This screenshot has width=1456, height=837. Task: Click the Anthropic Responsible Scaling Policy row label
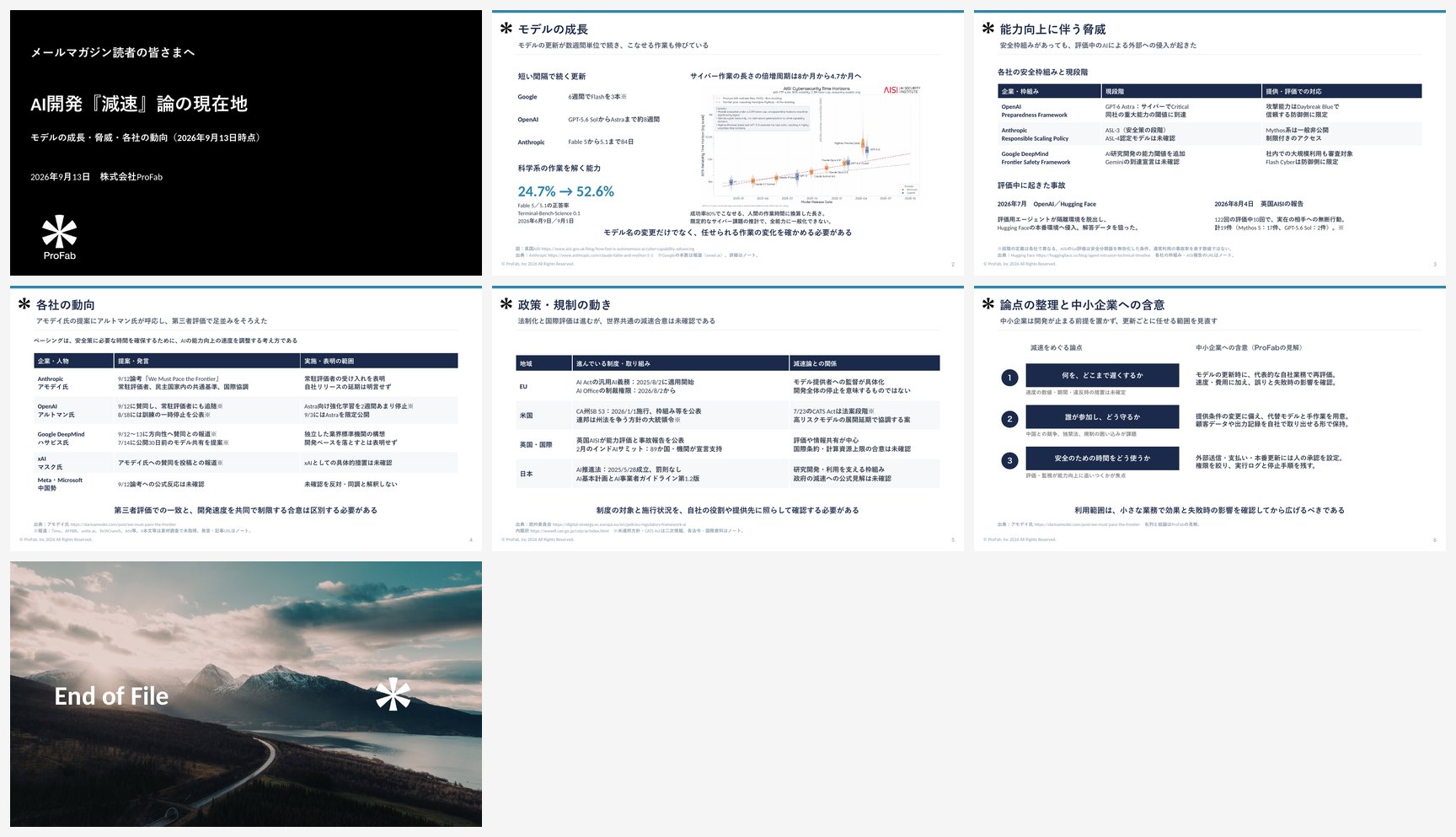point(1035,134)
